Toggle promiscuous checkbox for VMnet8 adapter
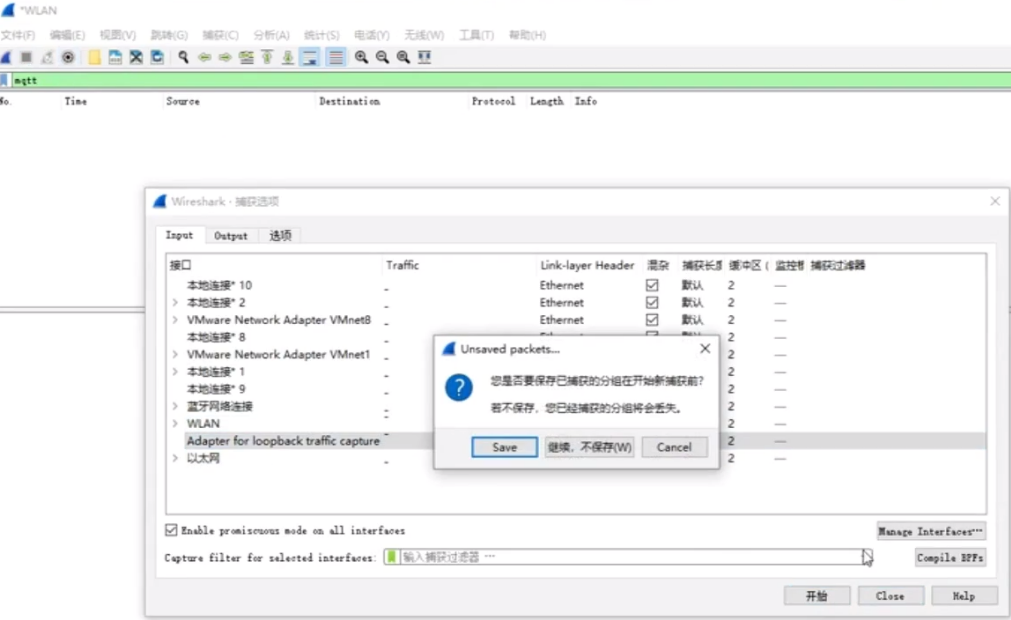This screenshot has width=1011, height=620. pyautogui.click(x=652, y=320)
